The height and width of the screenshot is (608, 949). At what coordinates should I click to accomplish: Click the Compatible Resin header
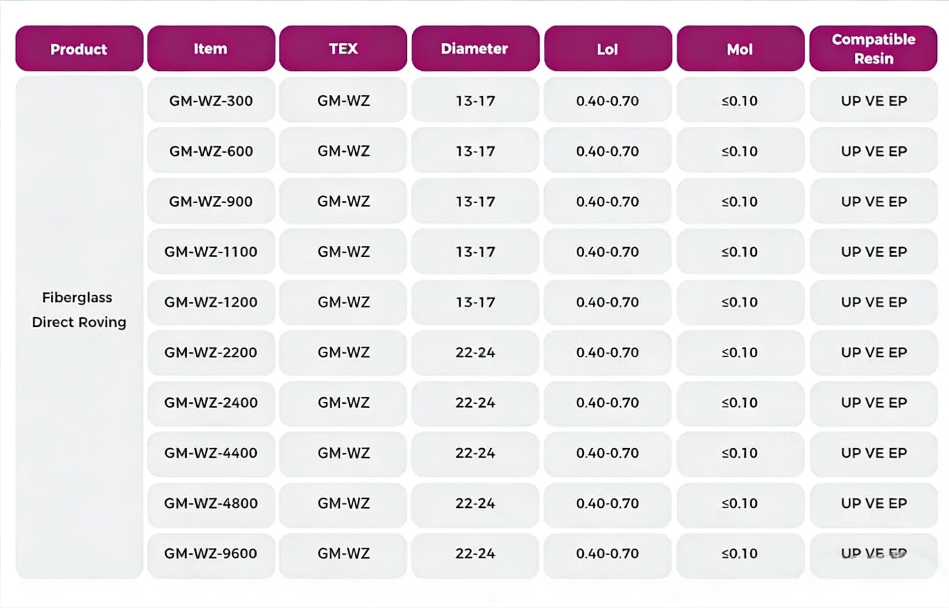pyautogui.click(x=873, y=49)
